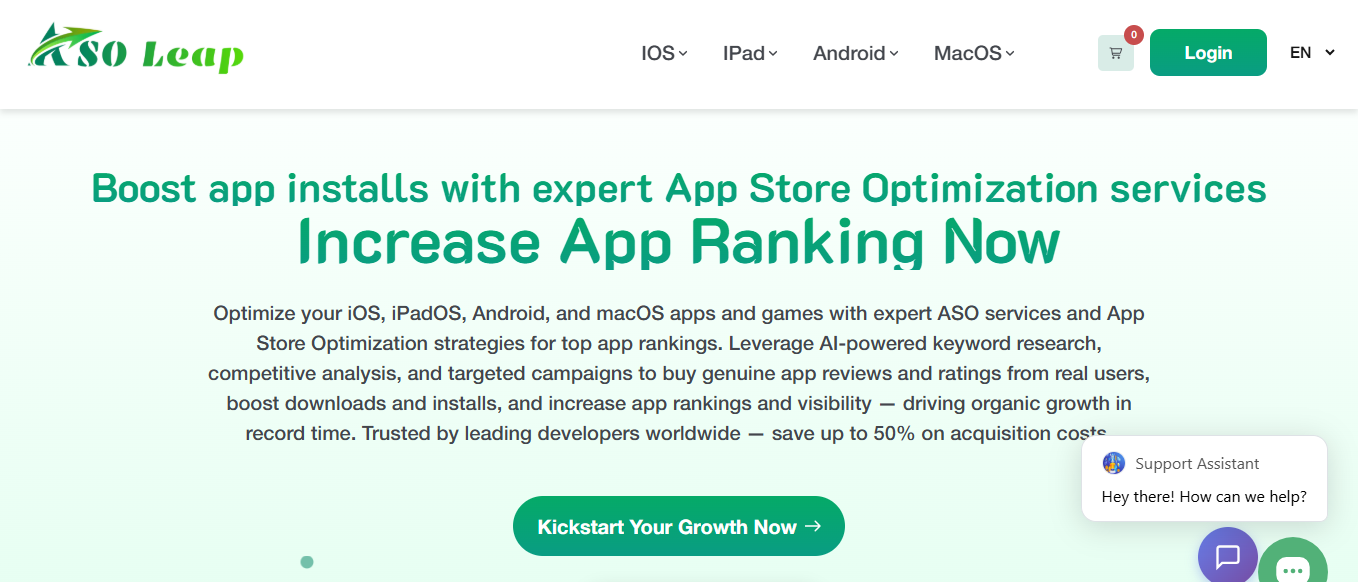The height and width of the screenshot is (582, 1358).
Task: Click the Login button
Action: coord(1208,53)
